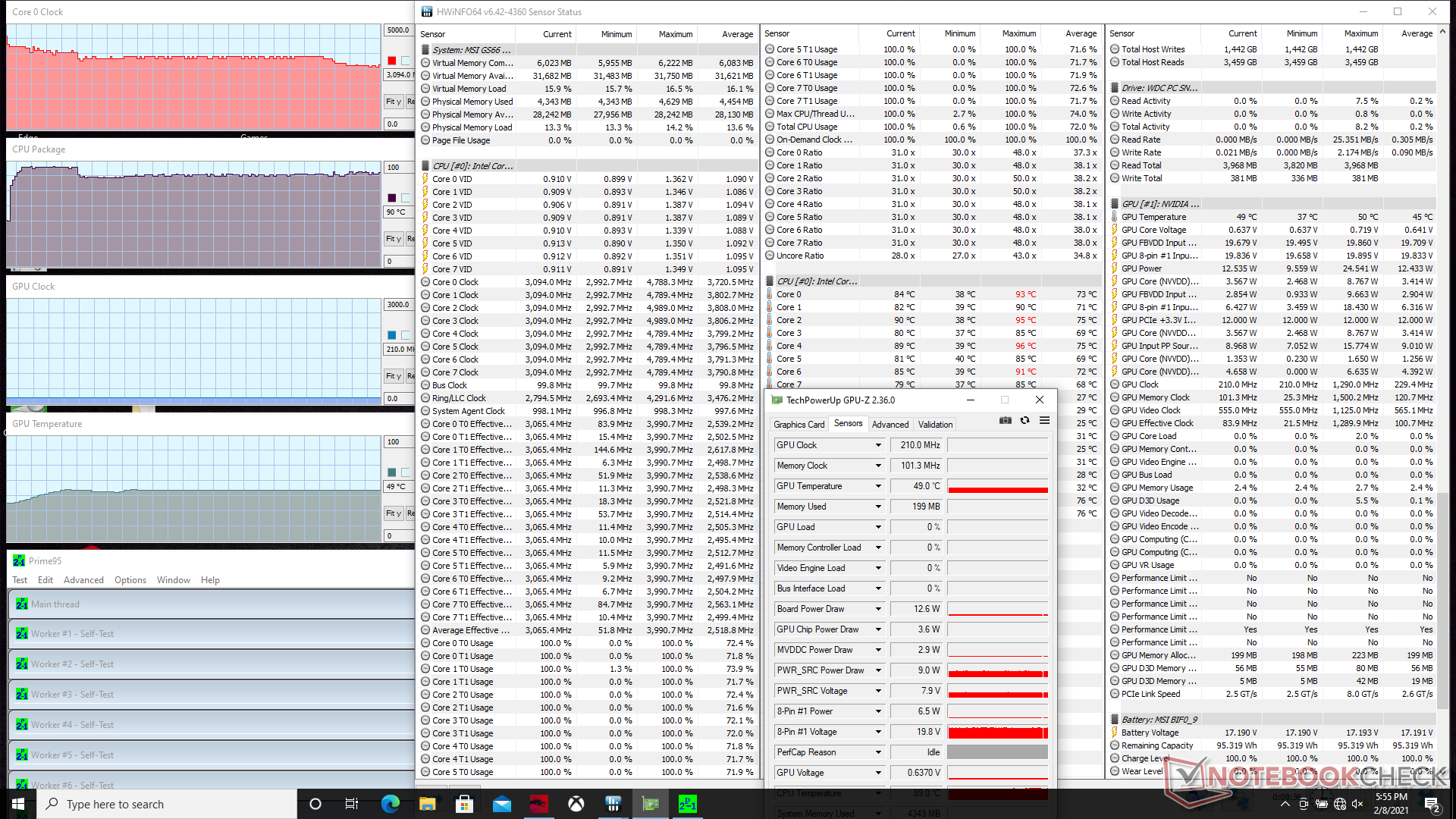Click Fit y on the GPU Temperature graph

pyautogui.click(x=393, y=513)
